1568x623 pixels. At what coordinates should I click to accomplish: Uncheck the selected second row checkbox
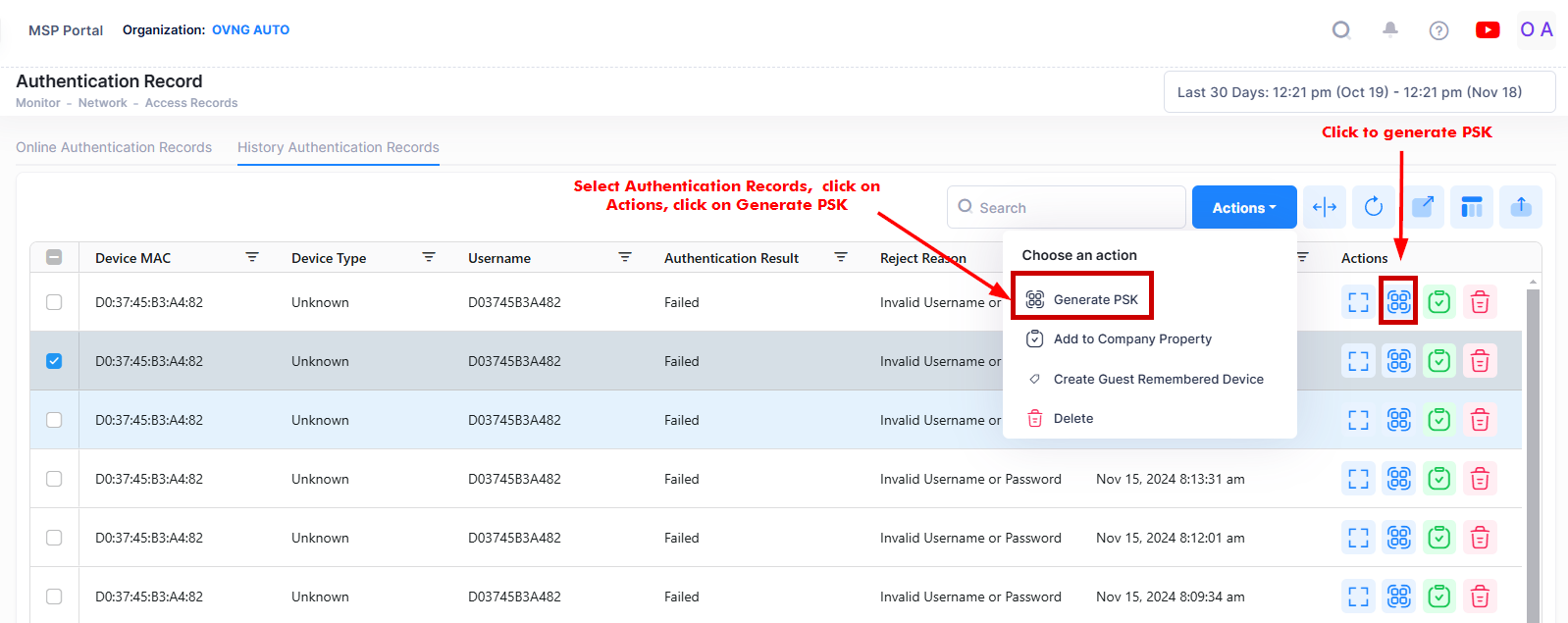(x=54, y=361)
